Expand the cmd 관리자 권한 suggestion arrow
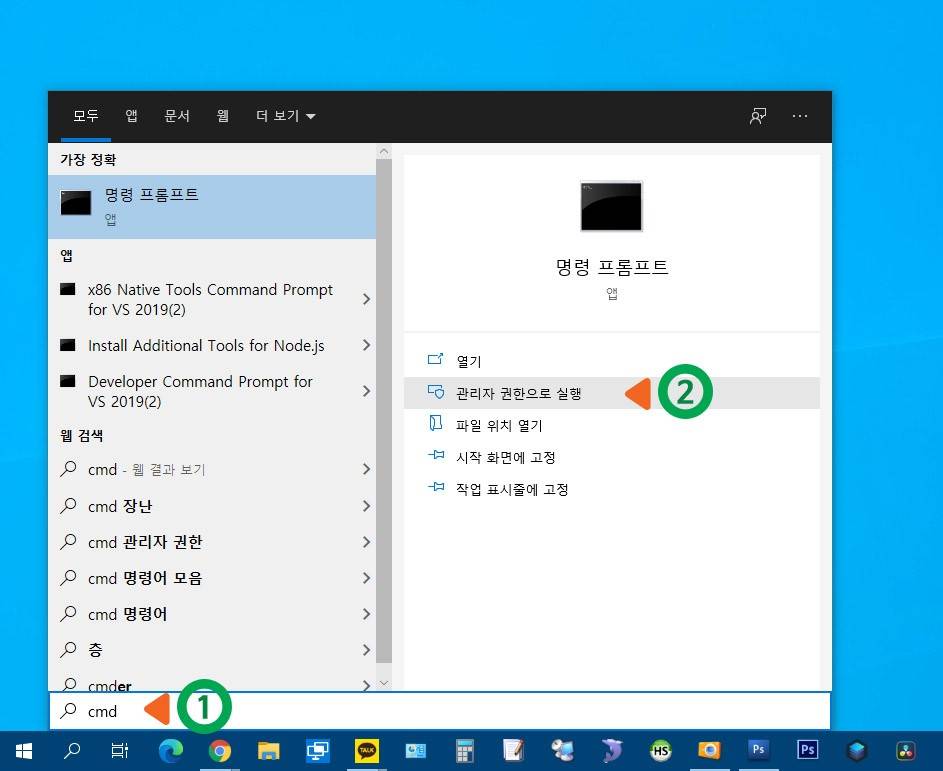The height and width of the screenshot is (771, 943). point(366,542)
